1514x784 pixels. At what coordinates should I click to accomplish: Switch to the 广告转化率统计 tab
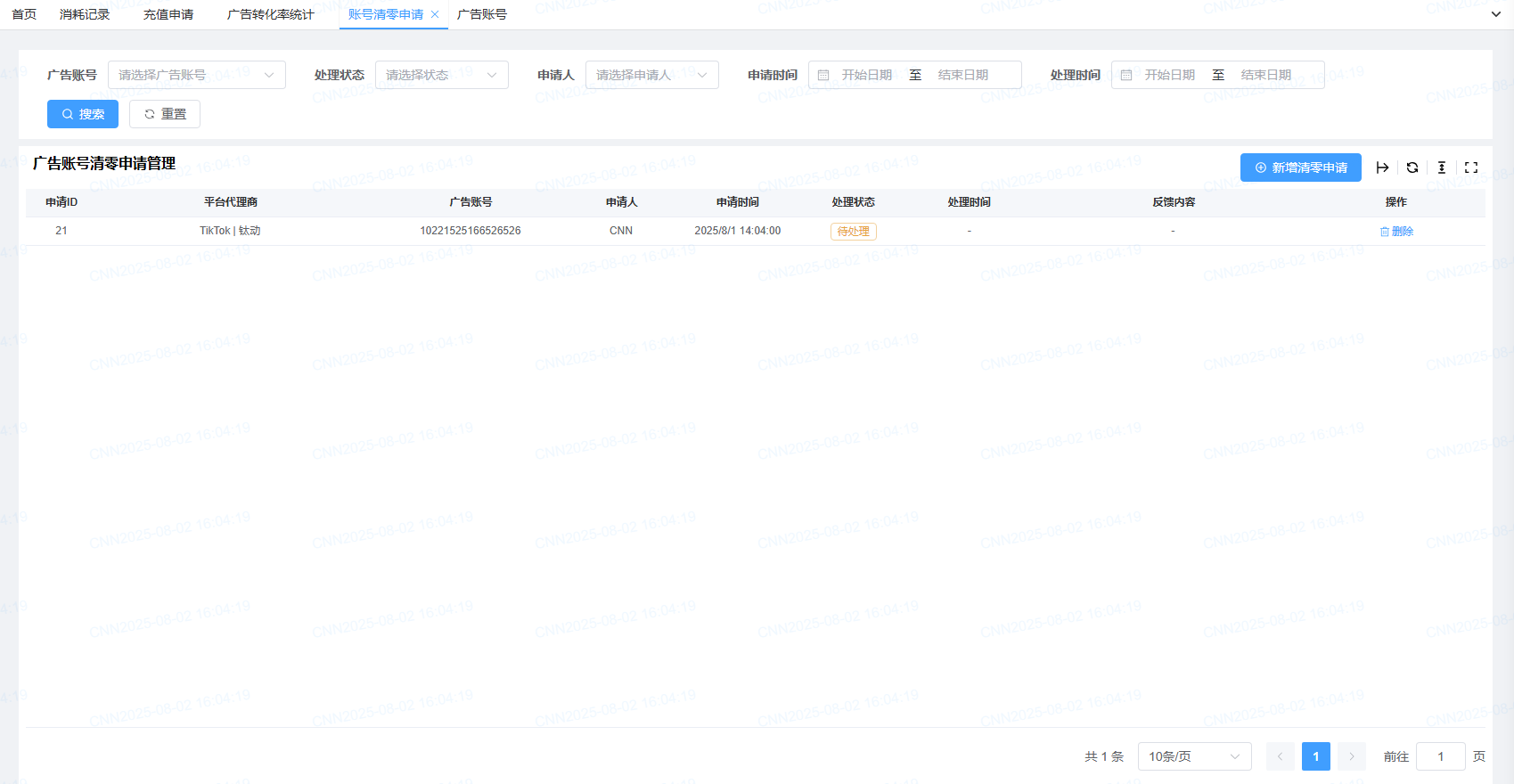[x=270, y=14]
